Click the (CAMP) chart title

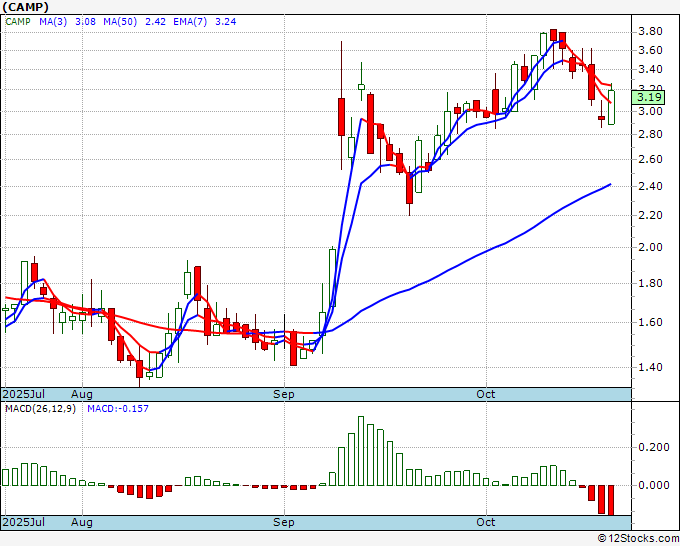pyautogui.click(x=25, y=7)
